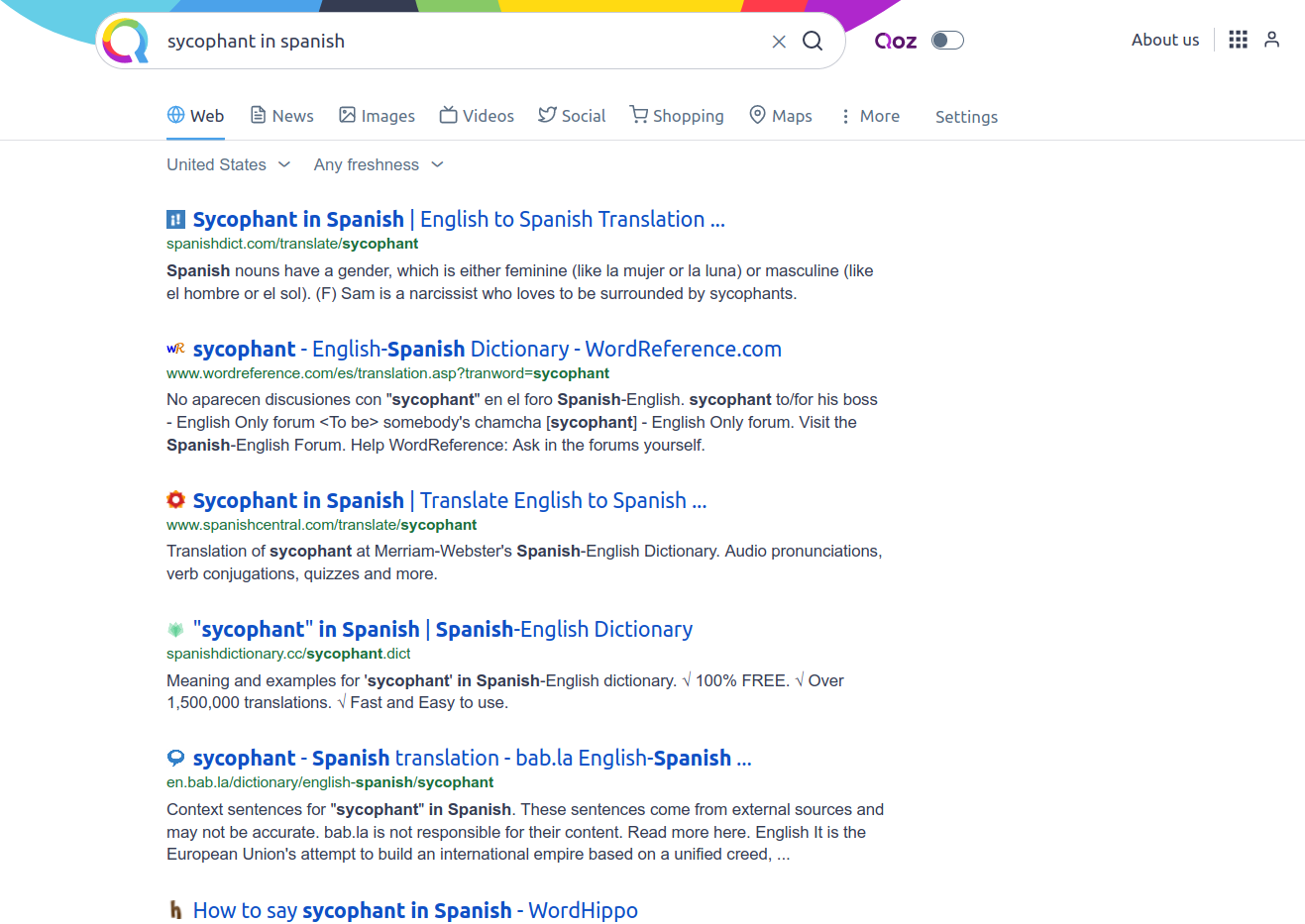Click the Shopping cart icon
Viewport: 1305px width, 924px height.
click(x=639, y=115)
